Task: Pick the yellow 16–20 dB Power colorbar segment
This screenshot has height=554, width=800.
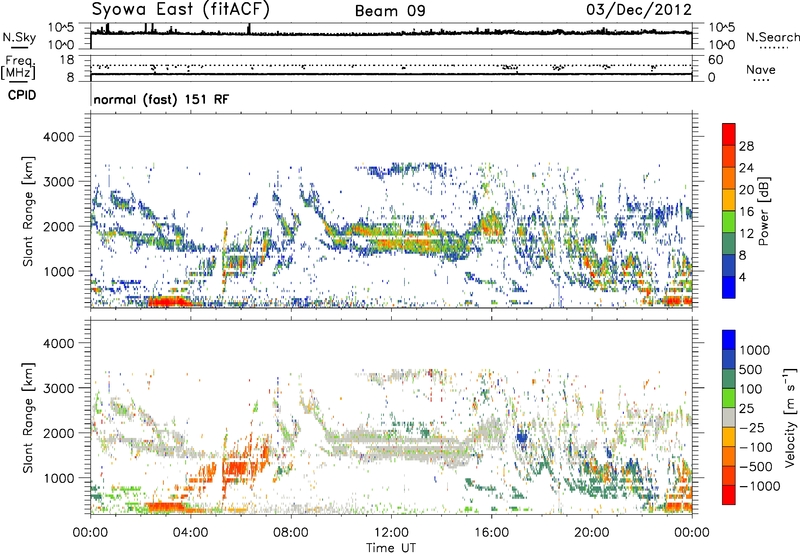Action: pyautogui.click(x=729, y=200)
